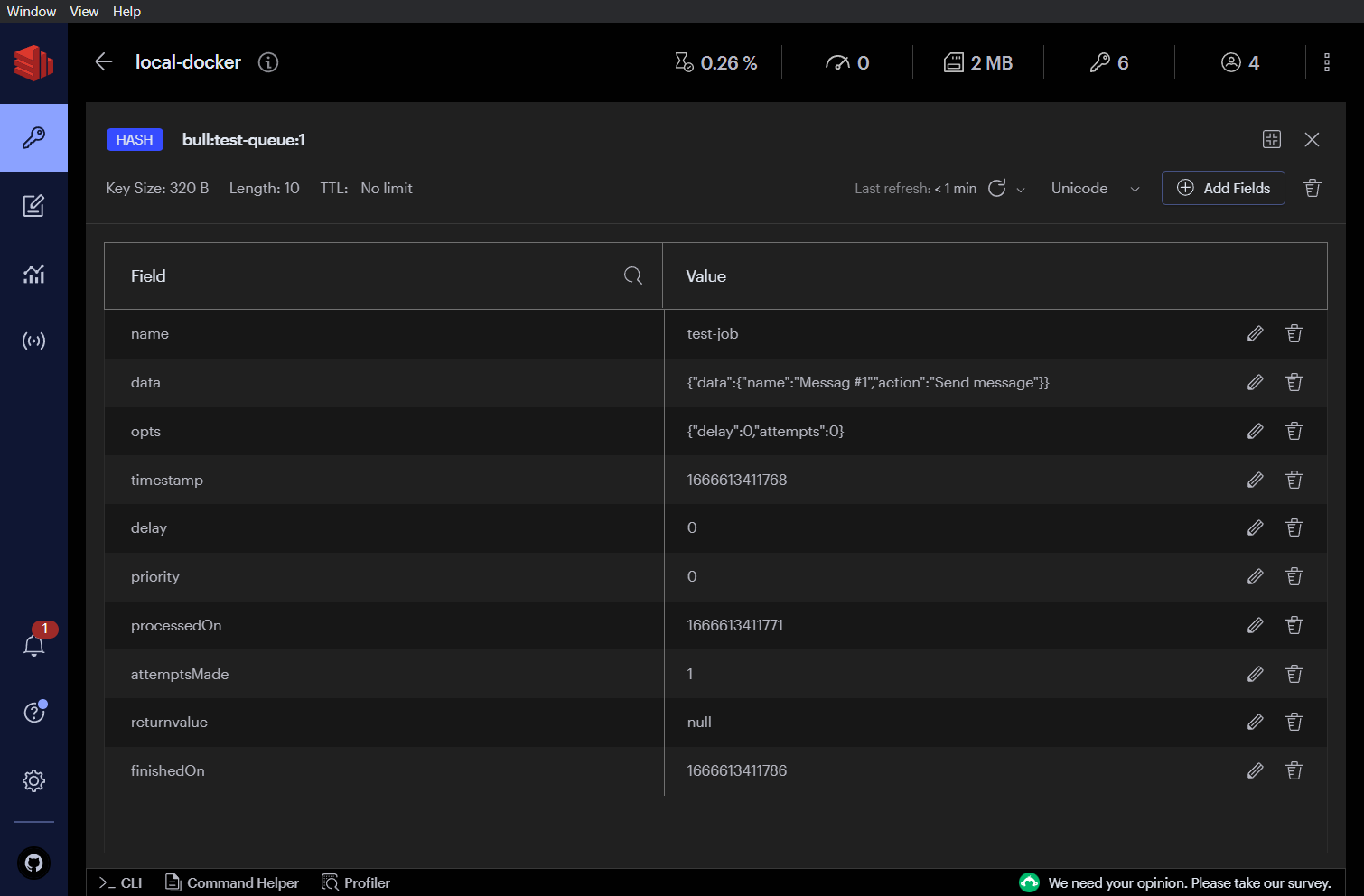Click the CPU 0.26 % stat

tap(716, 62)
